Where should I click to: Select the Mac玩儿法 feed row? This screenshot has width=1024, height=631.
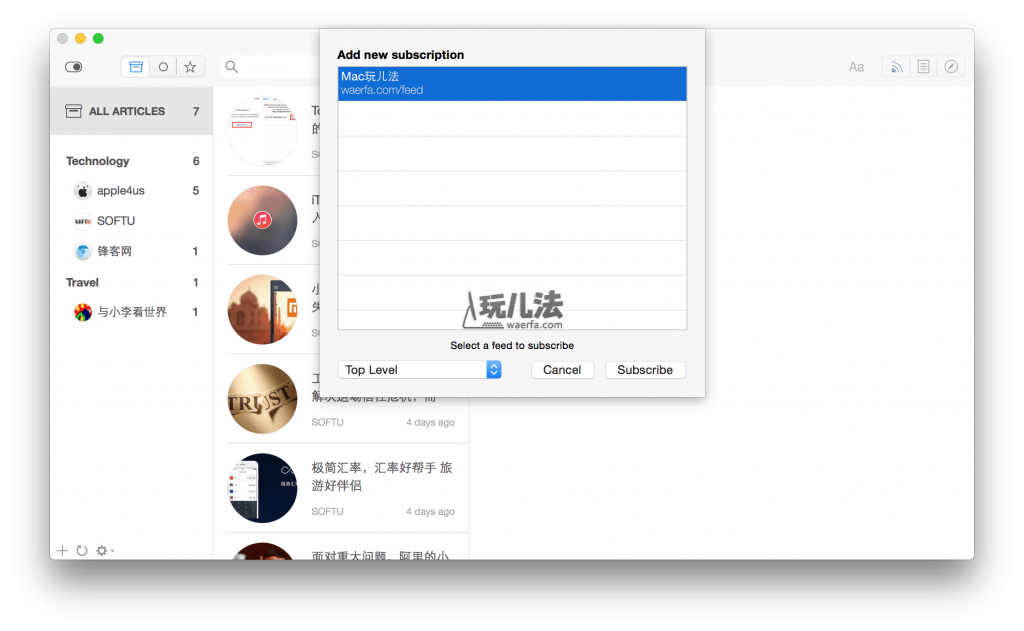[x=512, y=84]
